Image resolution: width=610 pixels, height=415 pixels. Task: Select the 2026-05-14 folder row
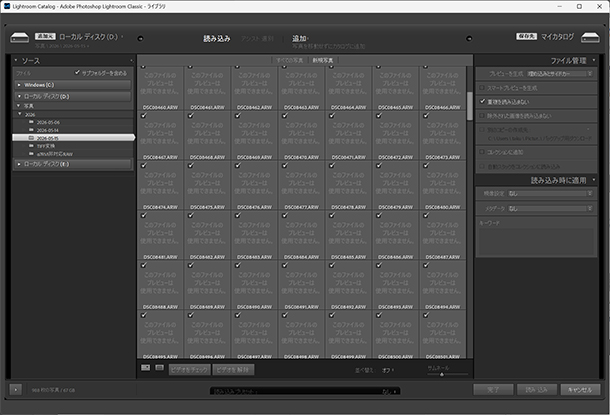click(73, 130)
